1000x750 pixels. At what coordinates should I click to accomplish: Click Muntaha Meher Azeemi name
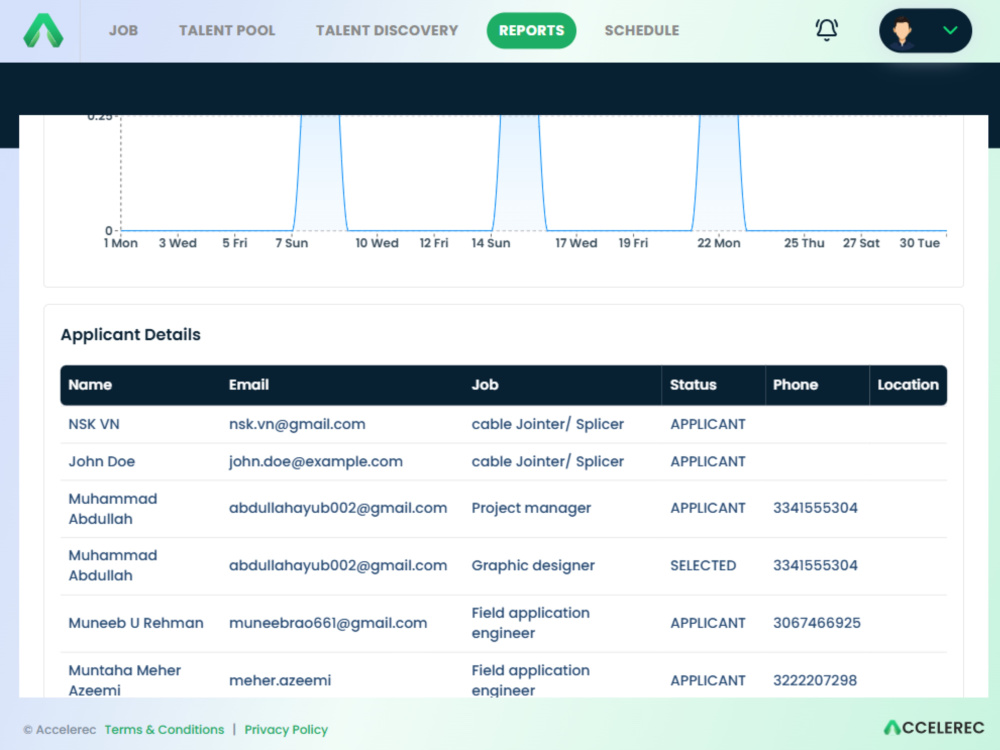click(x=124, y=680)
